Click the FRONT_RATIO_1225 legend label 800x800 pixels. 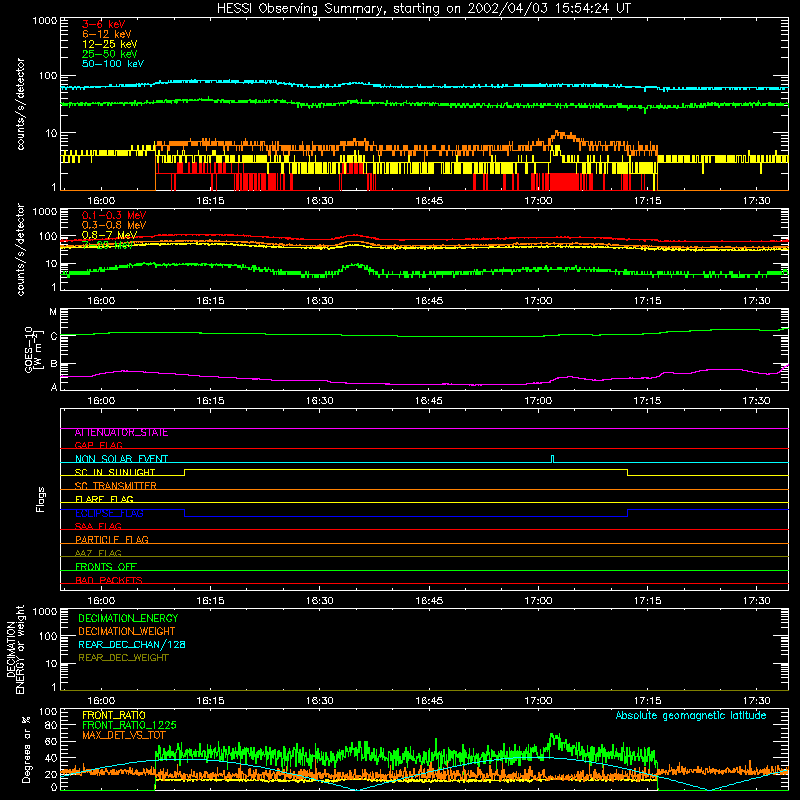(129, 725)
